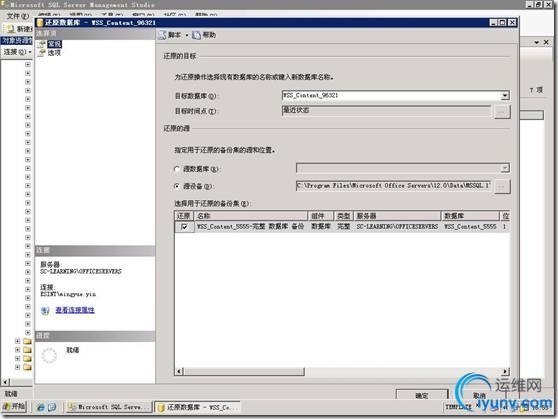The width and height of the screenshot is (558, 419).
Task: Click the backup grid scroll-right arrow
Action: (x=505, y=372)
